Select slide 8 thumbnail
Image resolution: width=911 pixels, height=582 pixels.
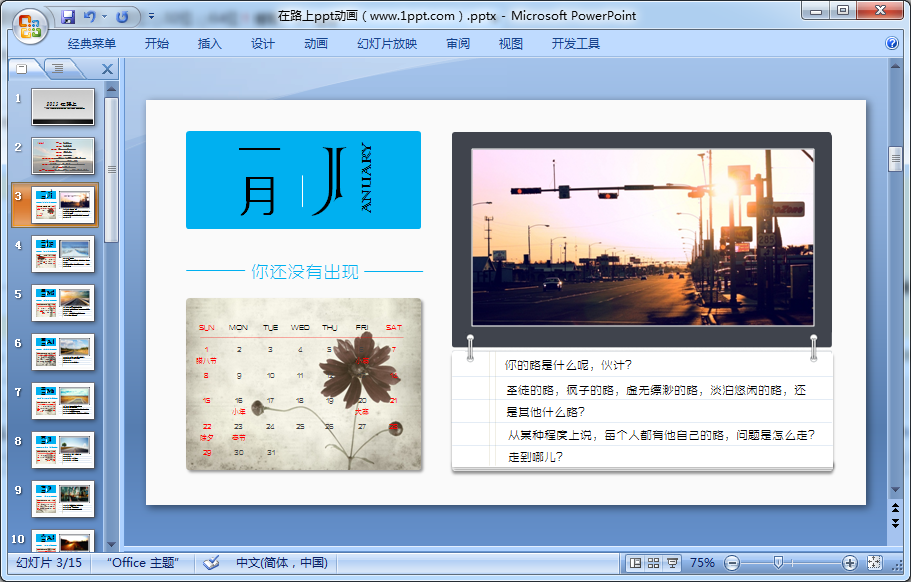(63, 450)
